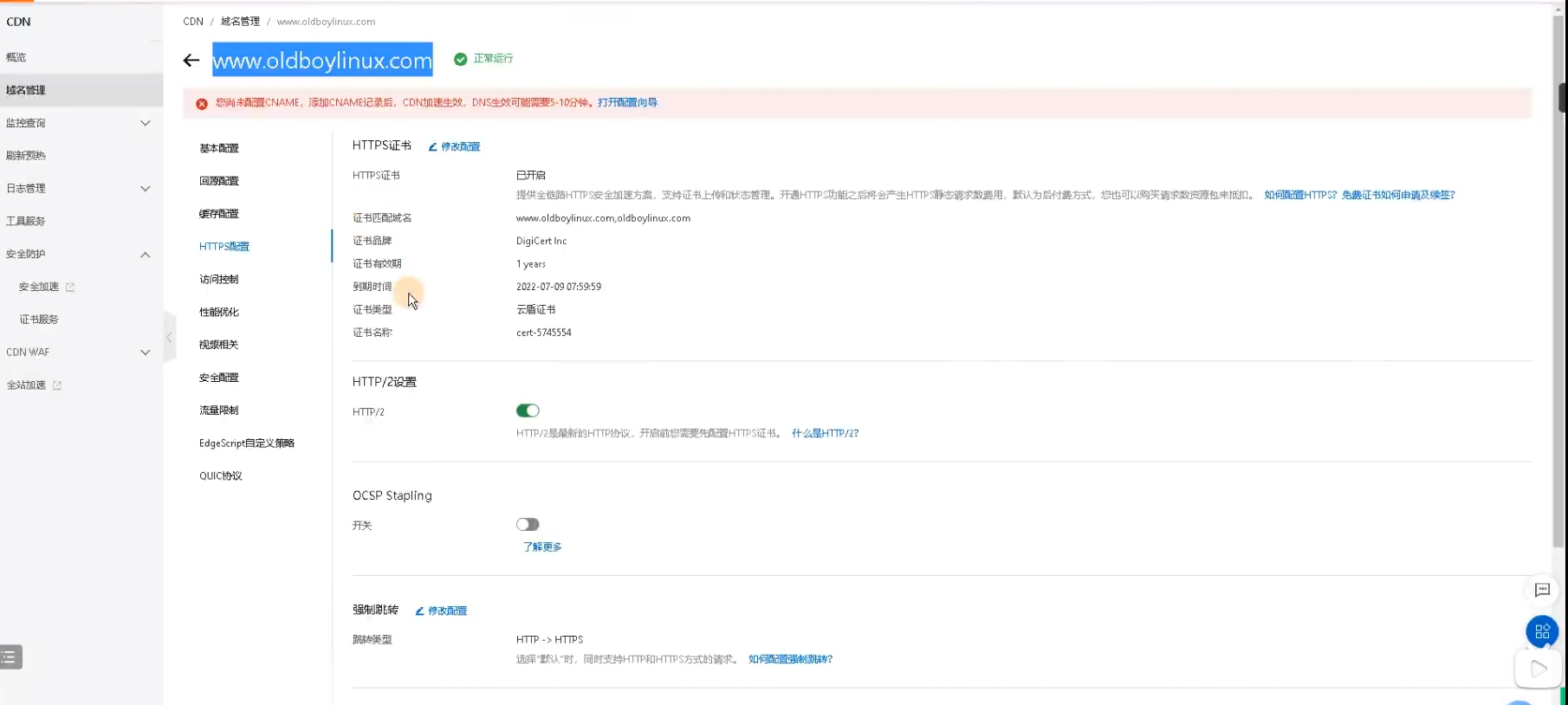
Task: Open the list menu icon at bottom left
Action: tap(11, 657)
